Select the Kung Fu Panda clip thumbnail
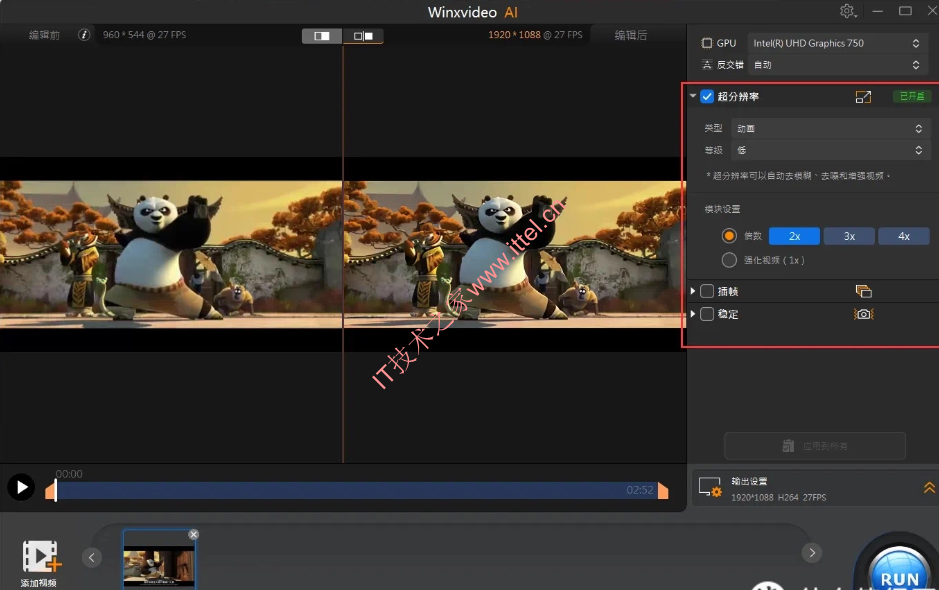 pyautogui.click(x=159, y=560)
